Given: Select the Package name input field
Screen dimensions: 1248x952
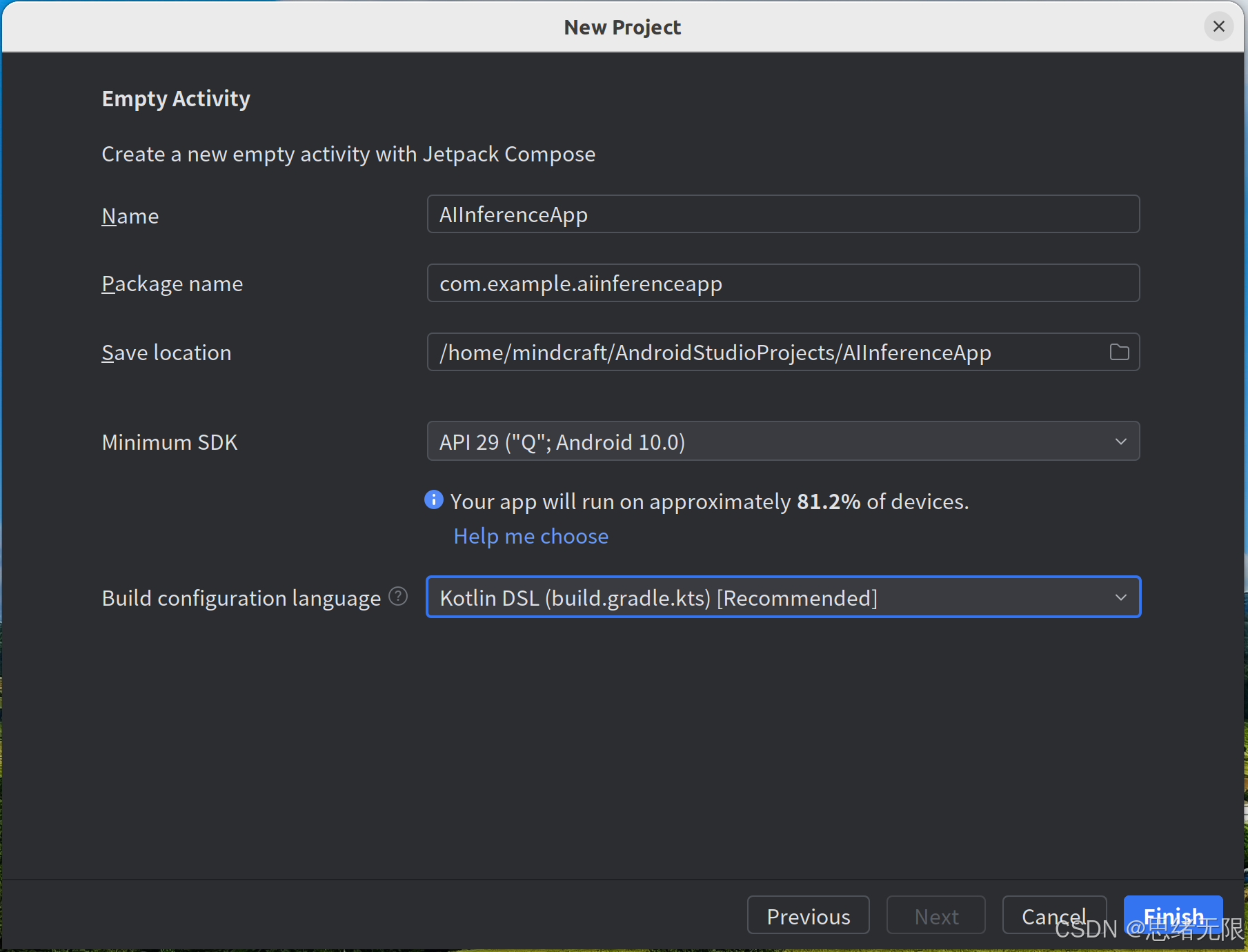Looking at the screenshot, I should point(782,283).
